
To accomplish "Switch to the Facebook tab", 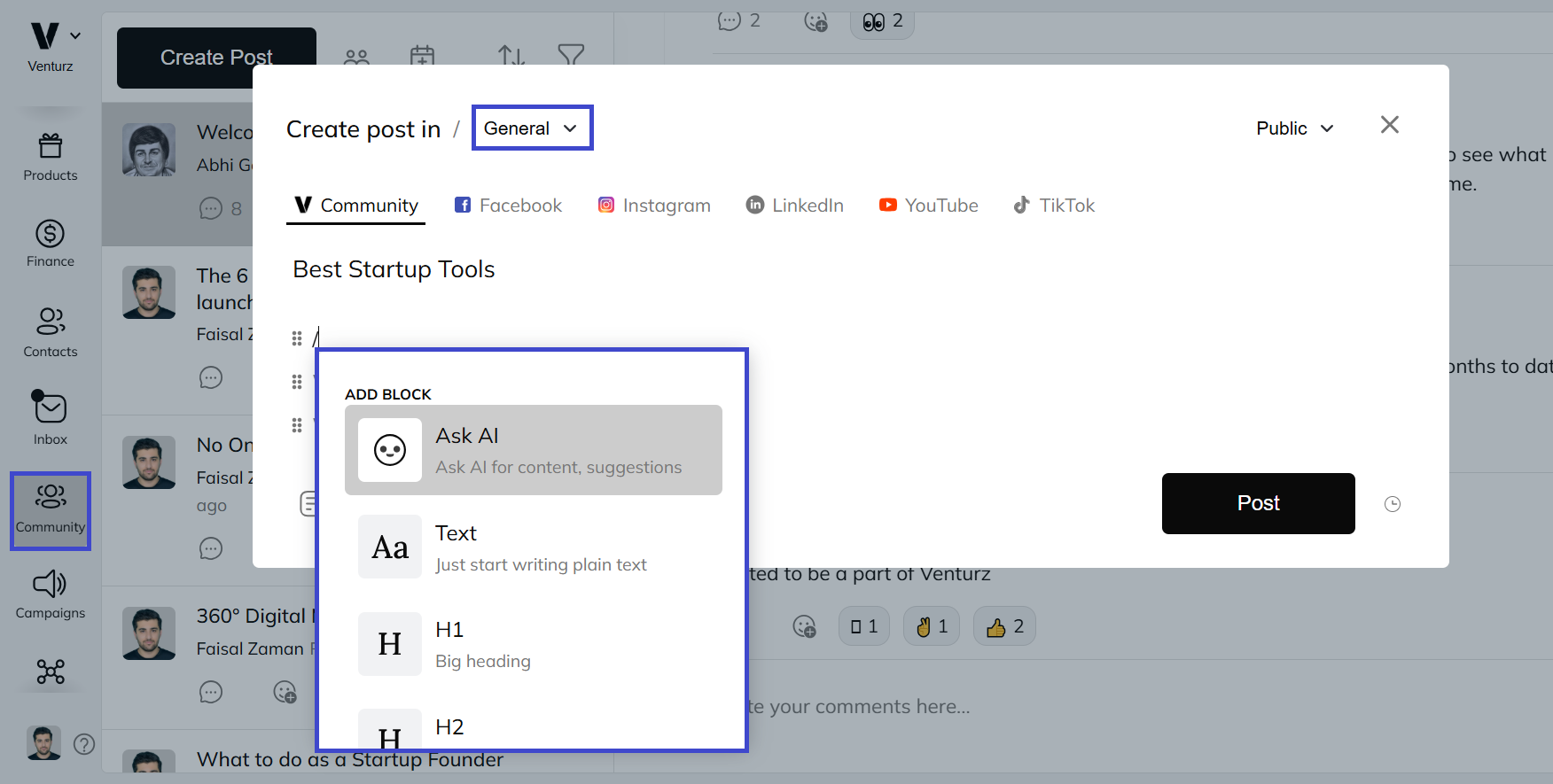I will 508,206.
